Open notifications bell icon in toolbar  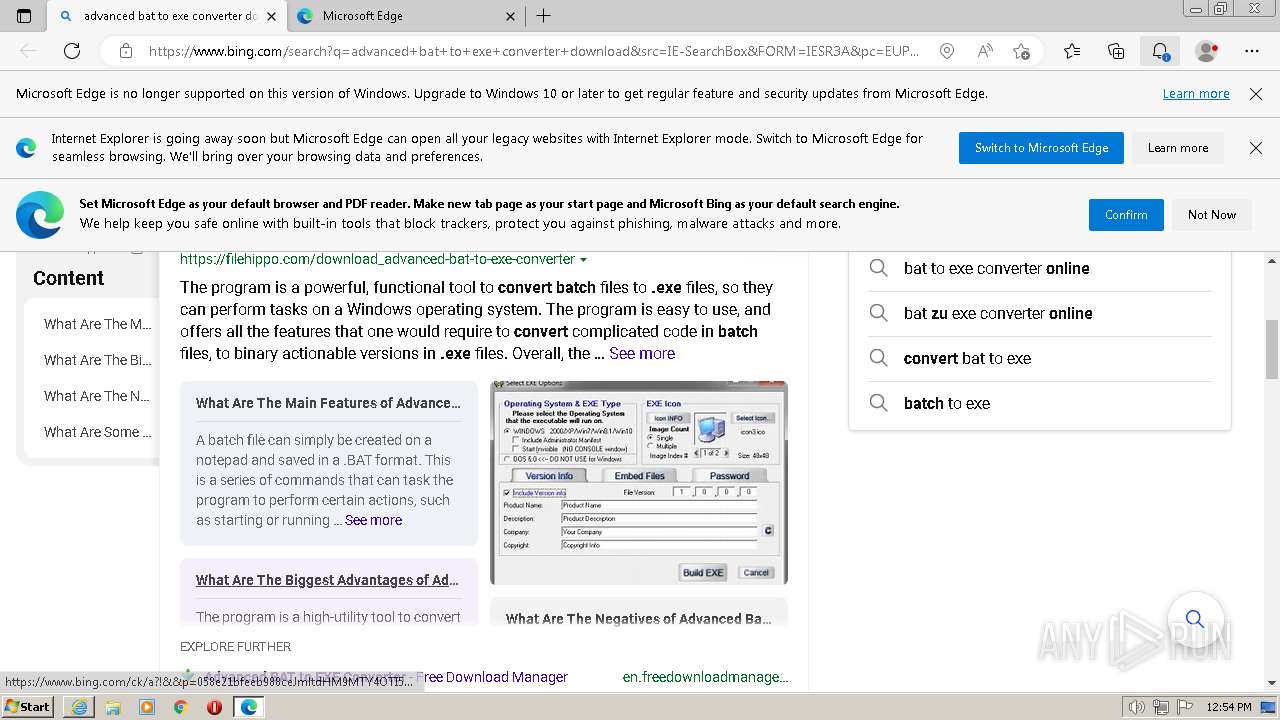coord(1160,51)
